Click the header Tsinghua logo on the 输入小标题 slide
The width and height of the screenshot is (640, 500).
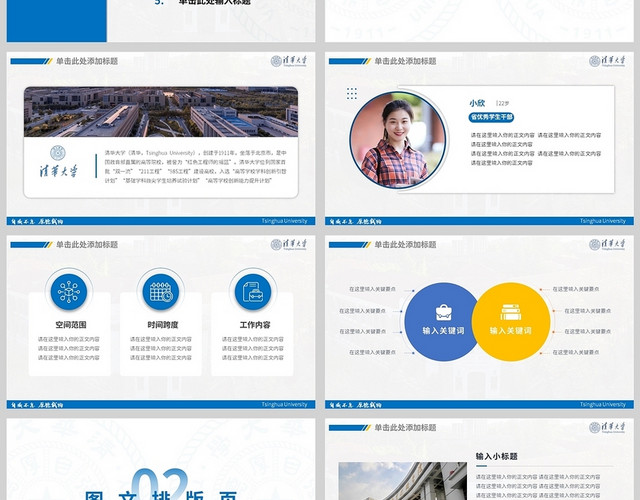[607, 427]
